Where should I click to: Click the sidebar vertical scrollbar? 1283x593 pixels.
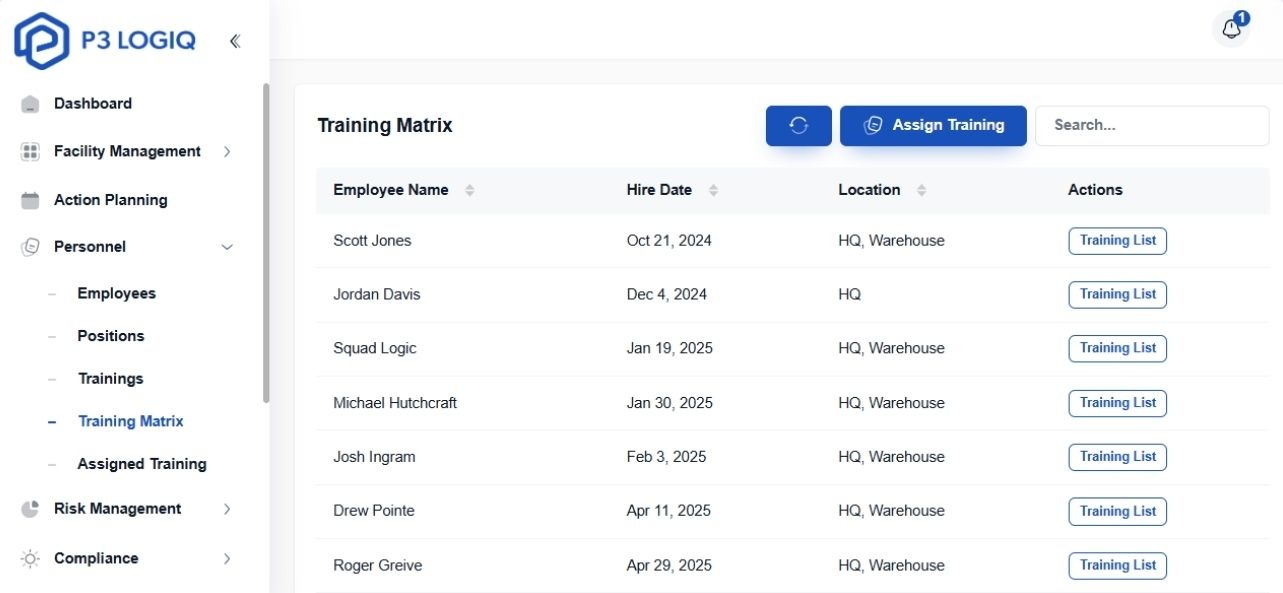[266, 243]
